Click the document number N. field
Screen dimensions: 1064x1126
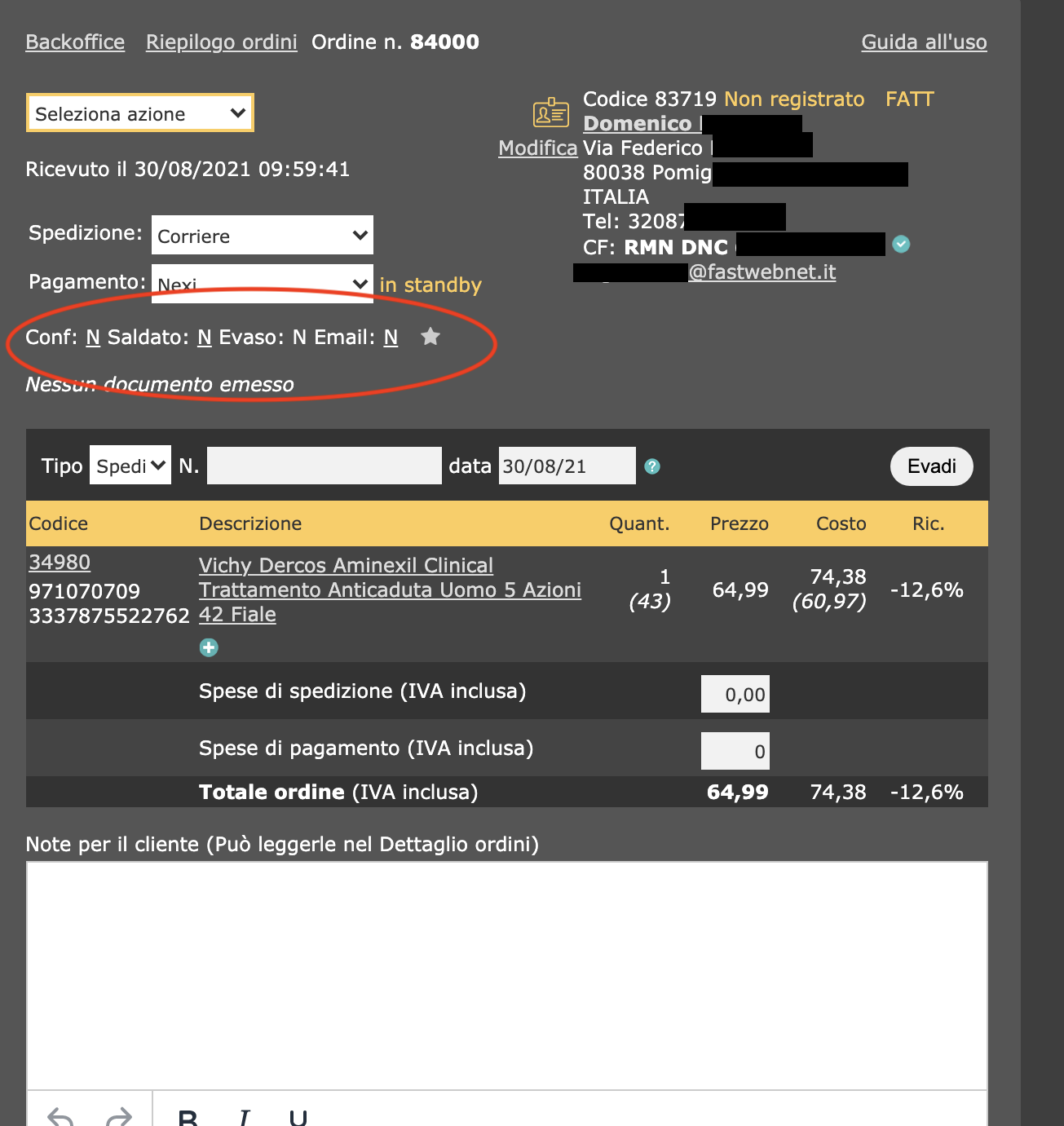pos(324,466)
